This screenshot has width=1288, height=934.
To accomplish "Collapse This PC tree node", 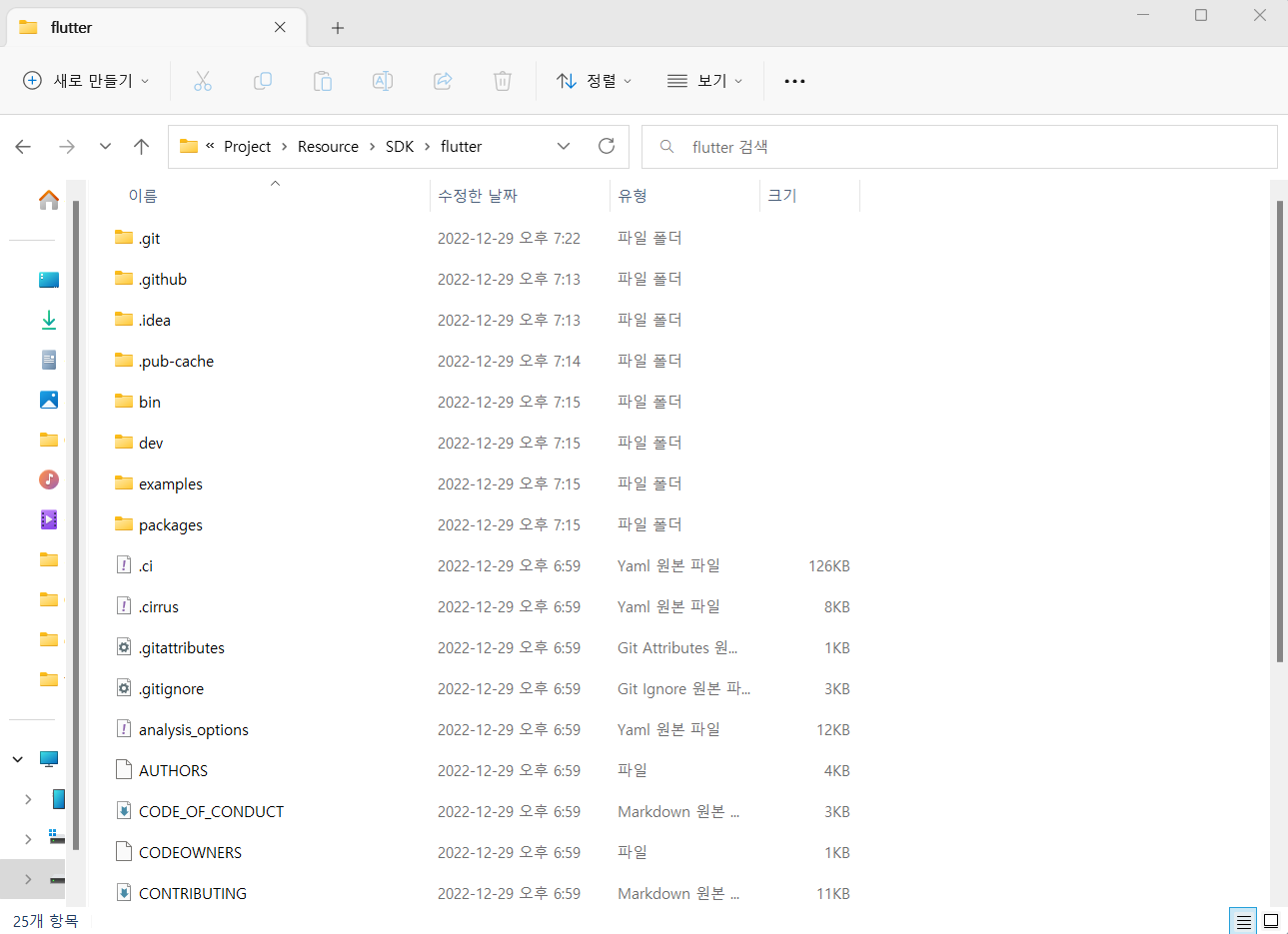I will click(x=18, y=759).
